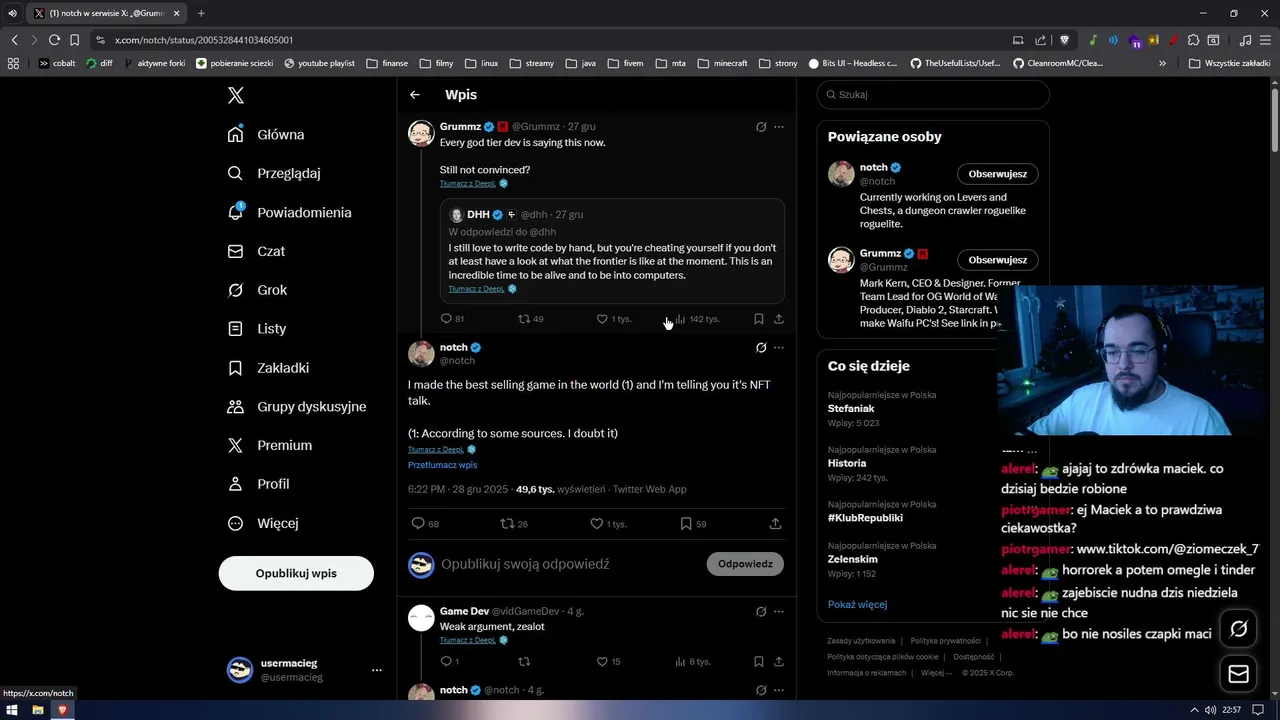Click the Opublikuj wpis button
1280x720 pixels.
click(x=296, y=573)
